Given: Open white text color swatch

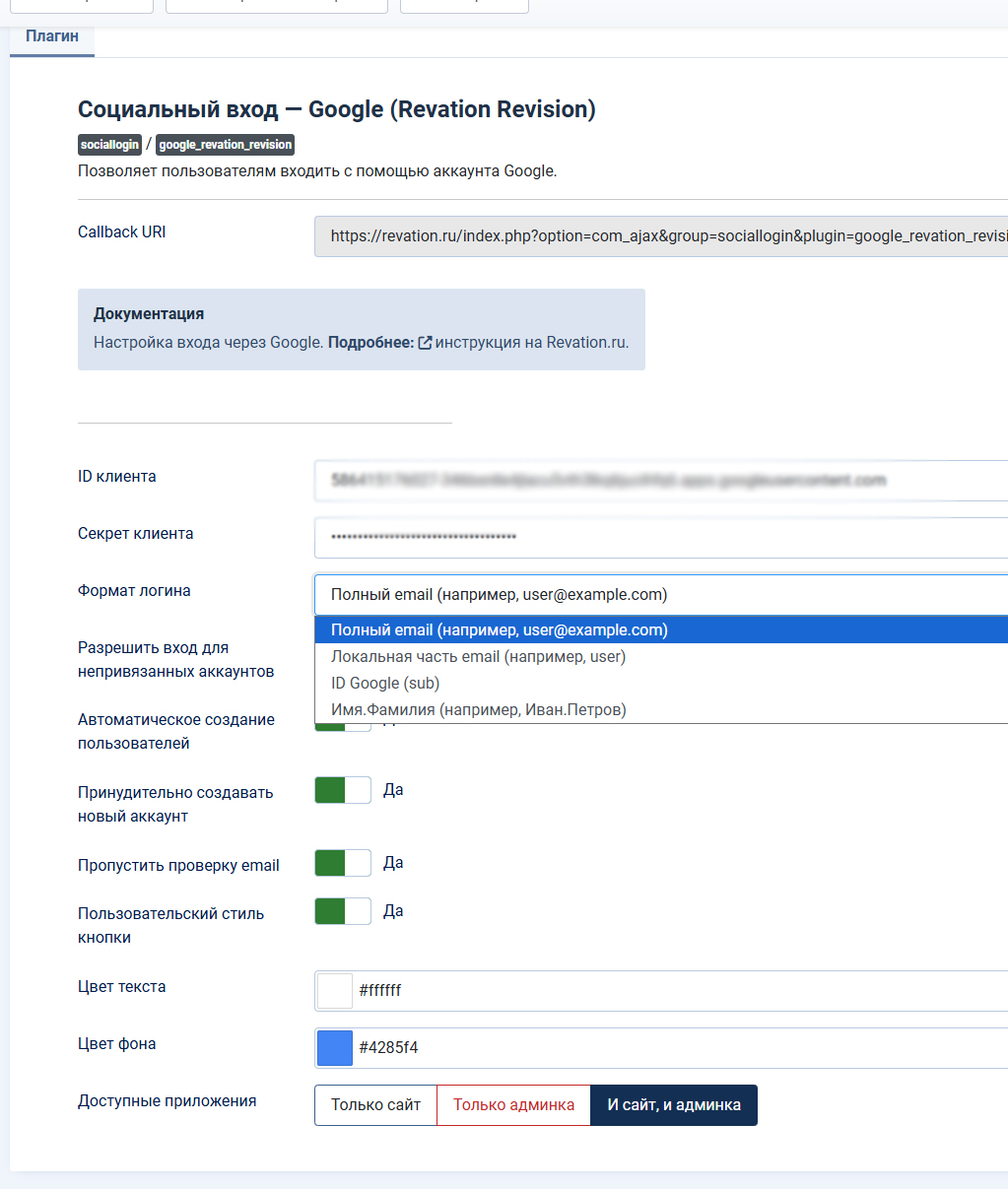Looking at the screenshot, I should (x=335, y=991).
